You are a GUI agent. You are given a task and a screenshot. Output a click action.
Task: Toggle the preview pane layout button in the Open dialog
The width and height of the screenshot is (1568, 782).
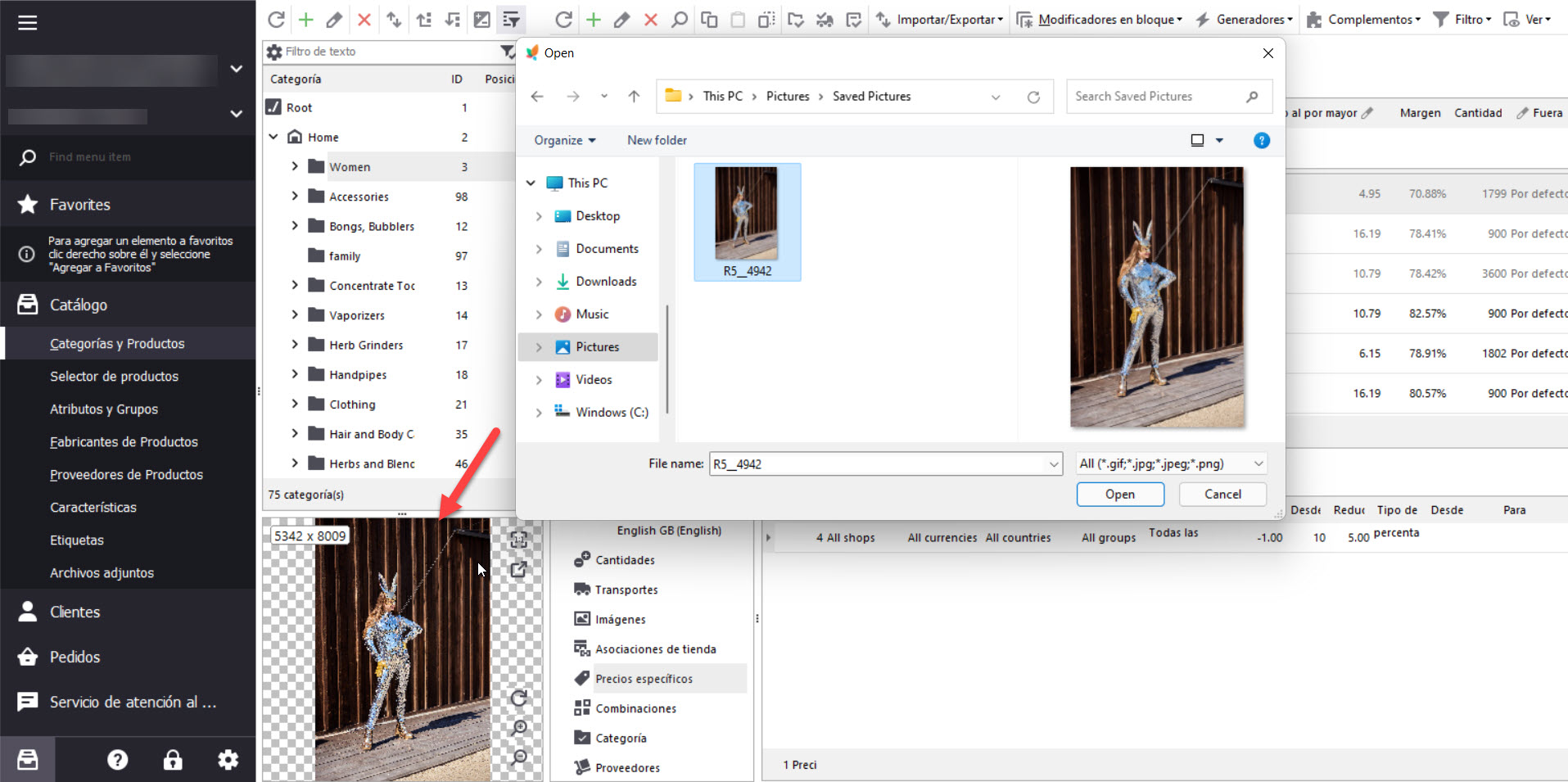pyautogui.click(x=1197, y=140)
